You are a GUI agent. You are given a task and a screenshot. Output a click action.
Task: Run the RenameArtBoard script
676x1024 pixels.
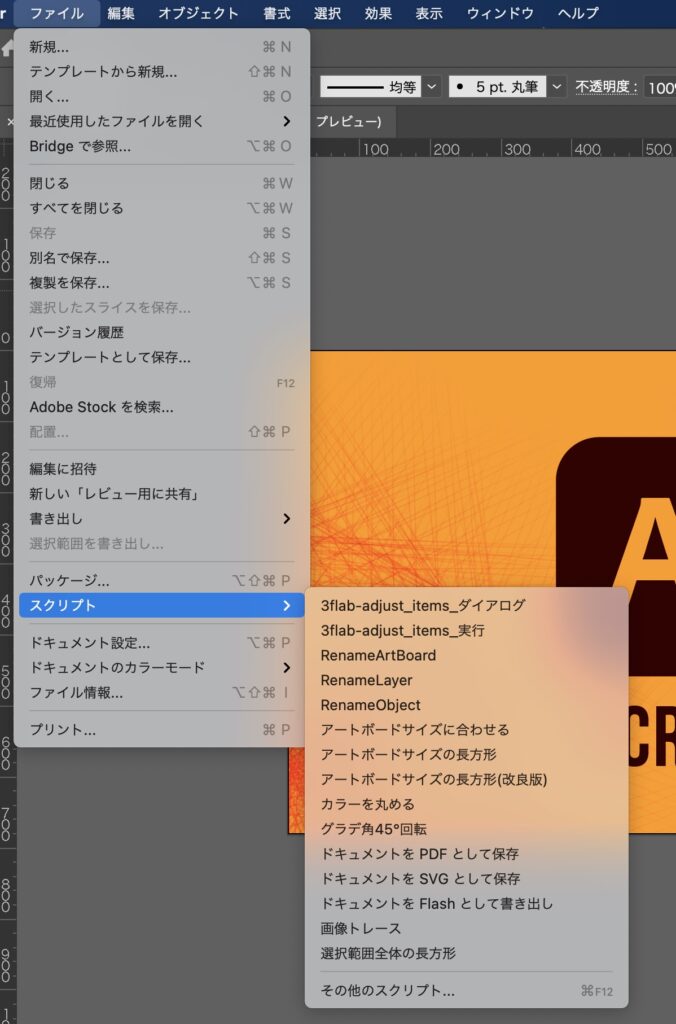tap(378, 655)
